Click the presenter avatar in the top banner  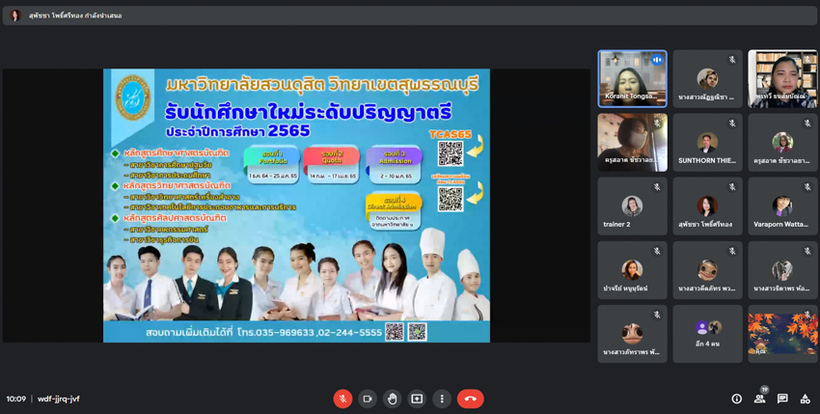coord(15,16)
